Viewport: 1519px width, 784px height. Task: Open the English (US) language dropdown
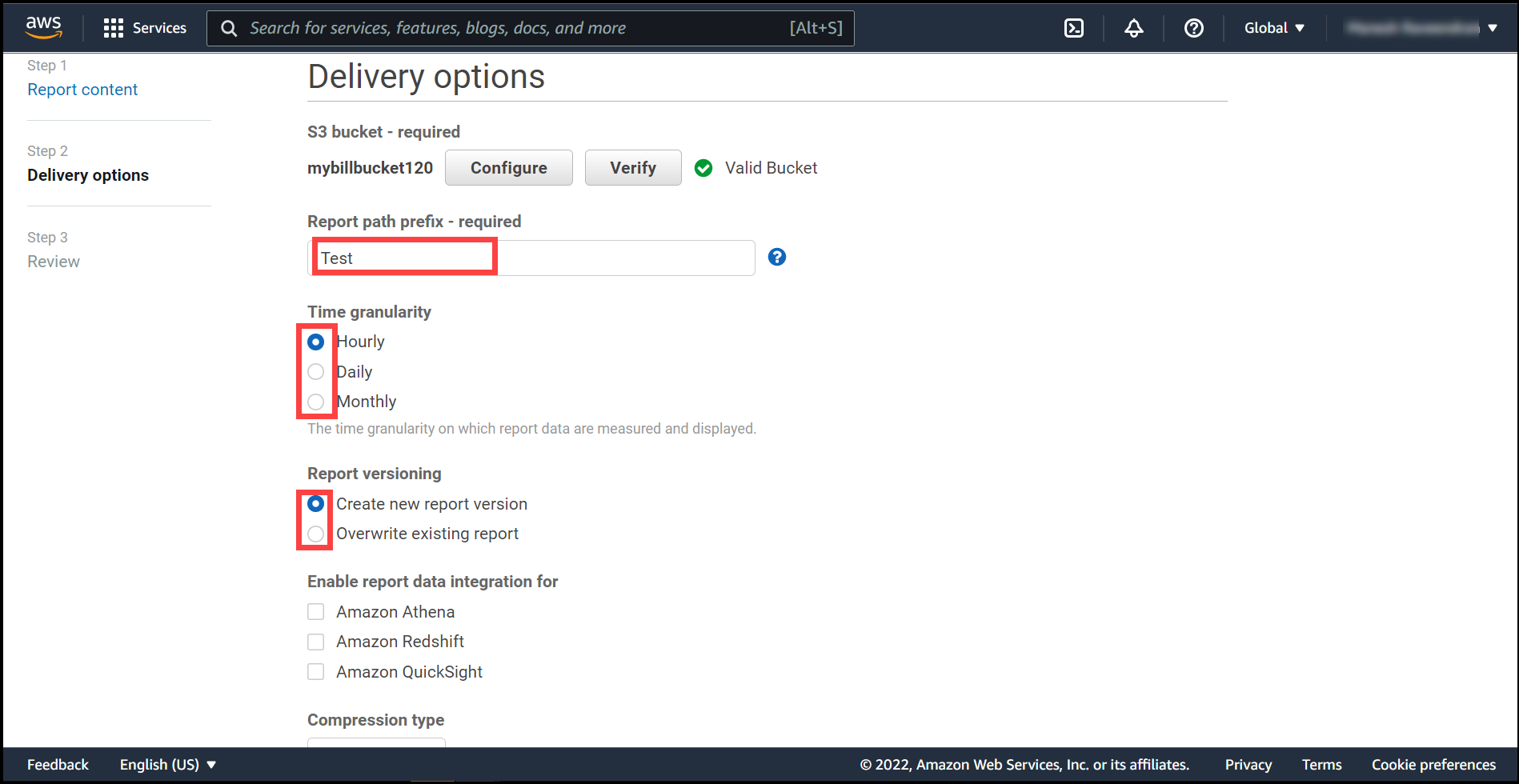(168, 765)
